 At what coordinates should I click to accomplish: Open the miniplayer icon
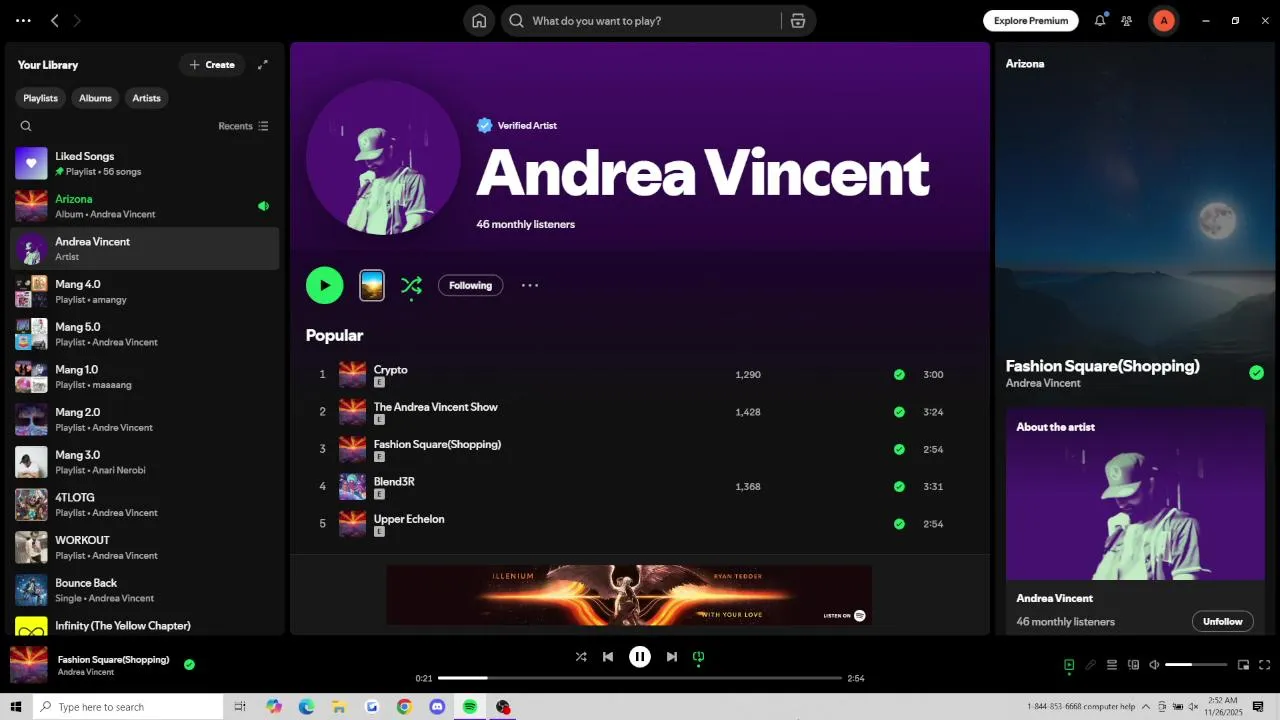[x=1244, y=665]
